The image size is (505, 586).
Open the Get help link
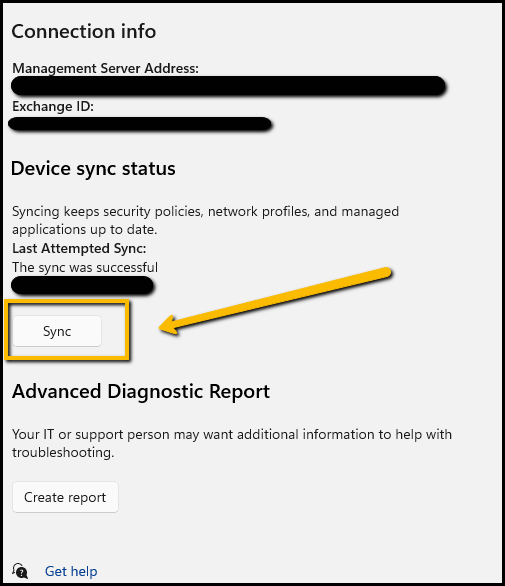[71, 571]
